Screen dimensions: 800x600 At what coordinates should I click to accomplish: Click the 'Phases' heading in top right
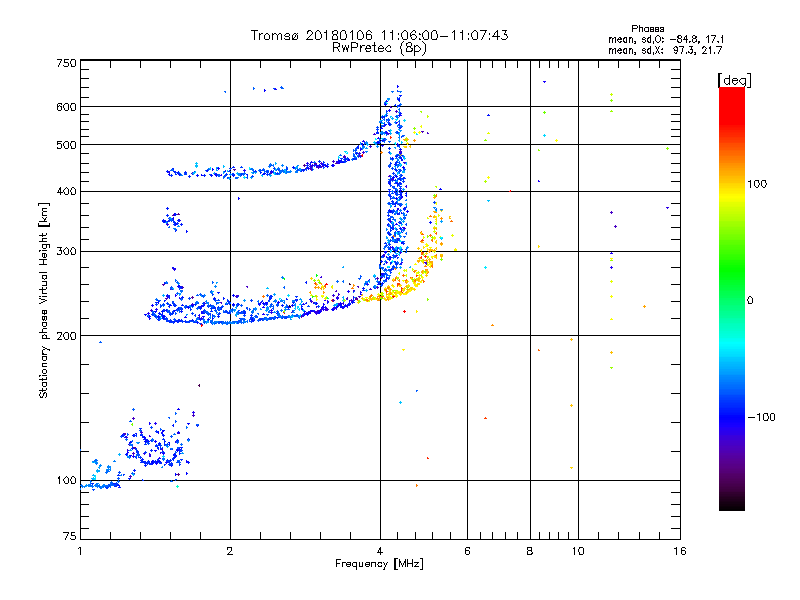[647, 29]
